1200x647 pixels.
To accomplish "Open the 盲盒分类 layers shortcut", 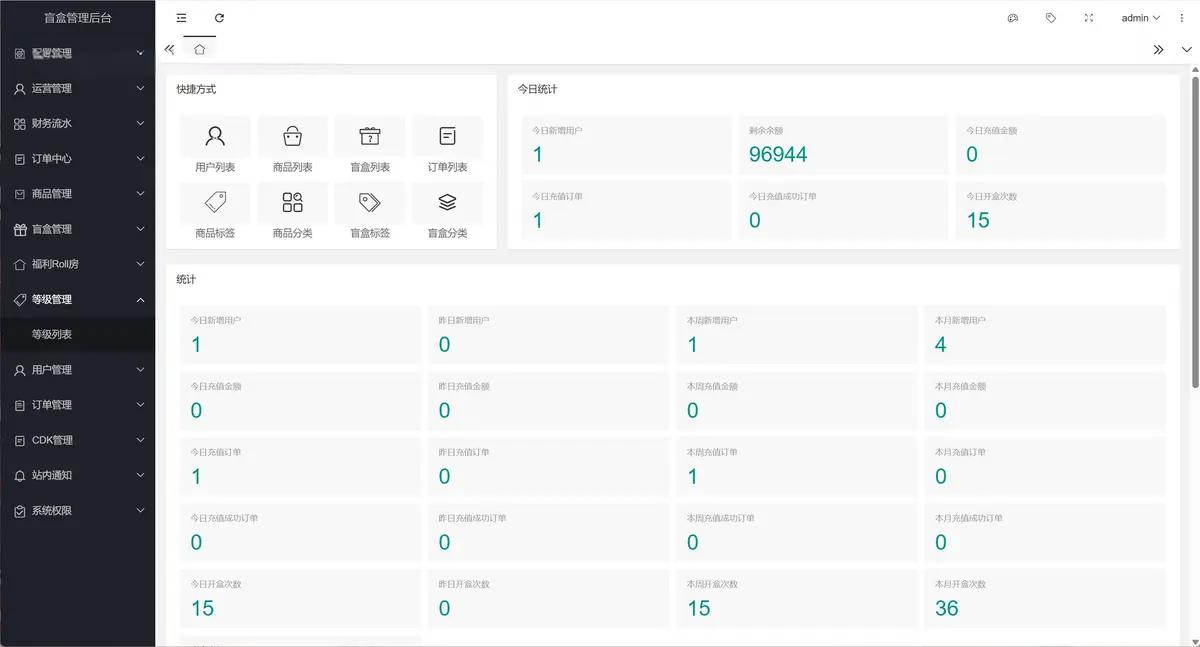I will pyautogui.click(x=447, y=202).
